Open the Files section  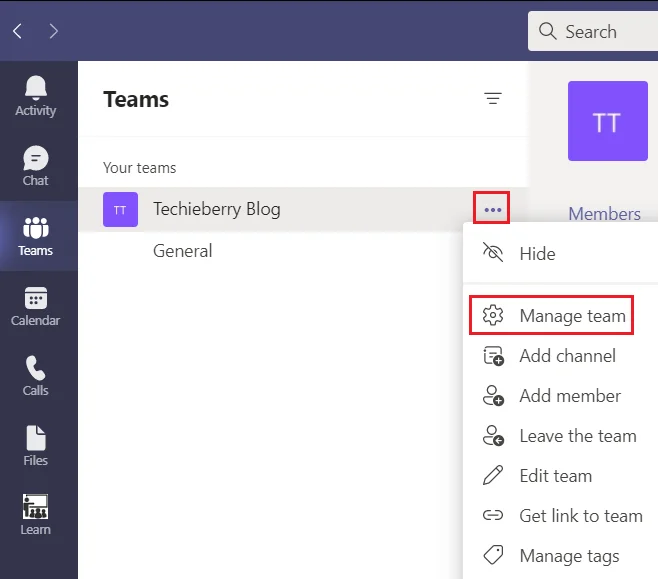[36, 446]
